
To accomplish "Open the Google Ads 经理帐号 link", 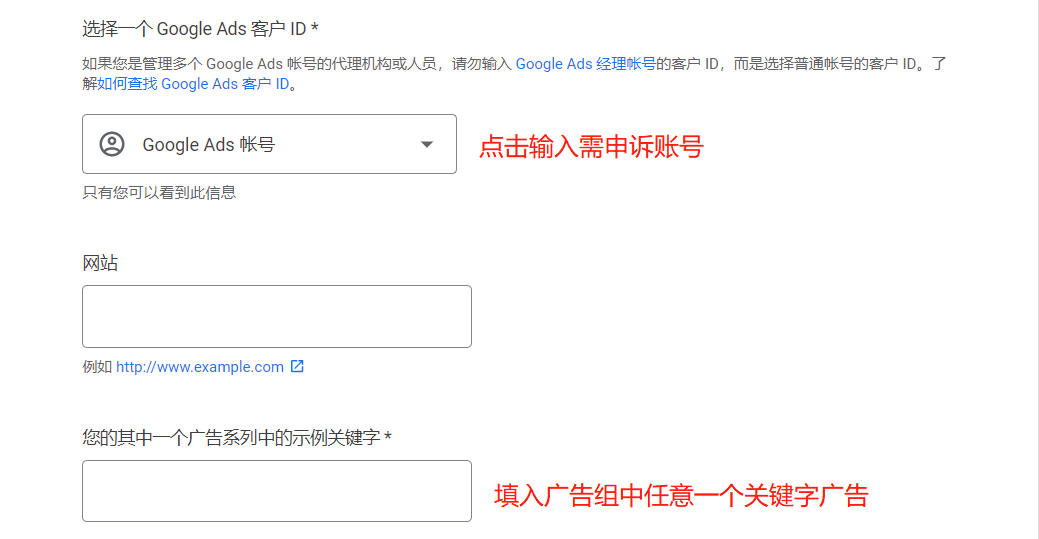I will [x=585, y=64].
